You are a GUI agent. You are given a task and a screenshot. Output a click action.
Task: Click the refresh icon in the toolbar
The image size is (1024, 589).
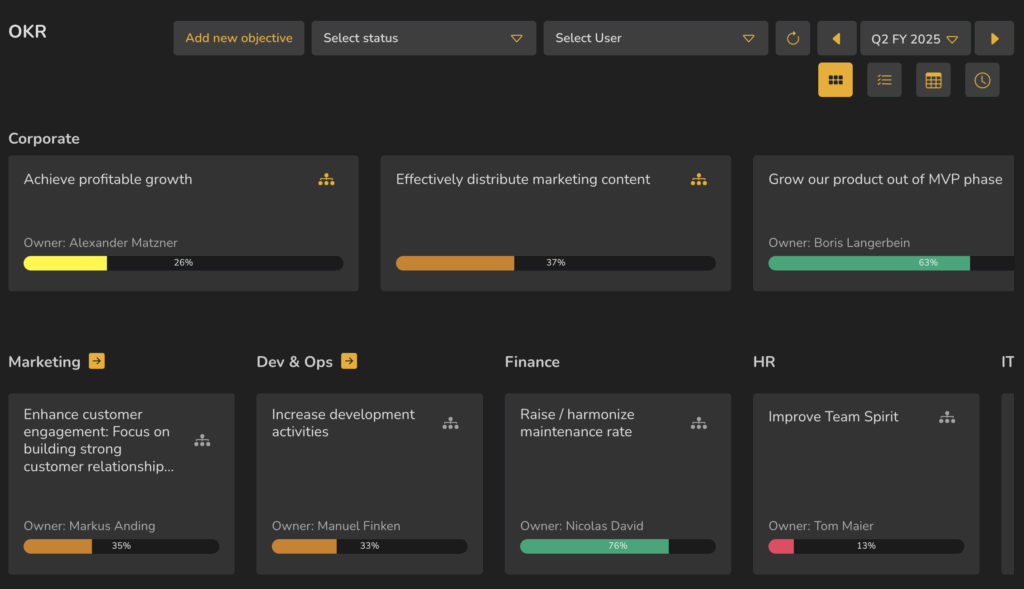pos(793,38)
